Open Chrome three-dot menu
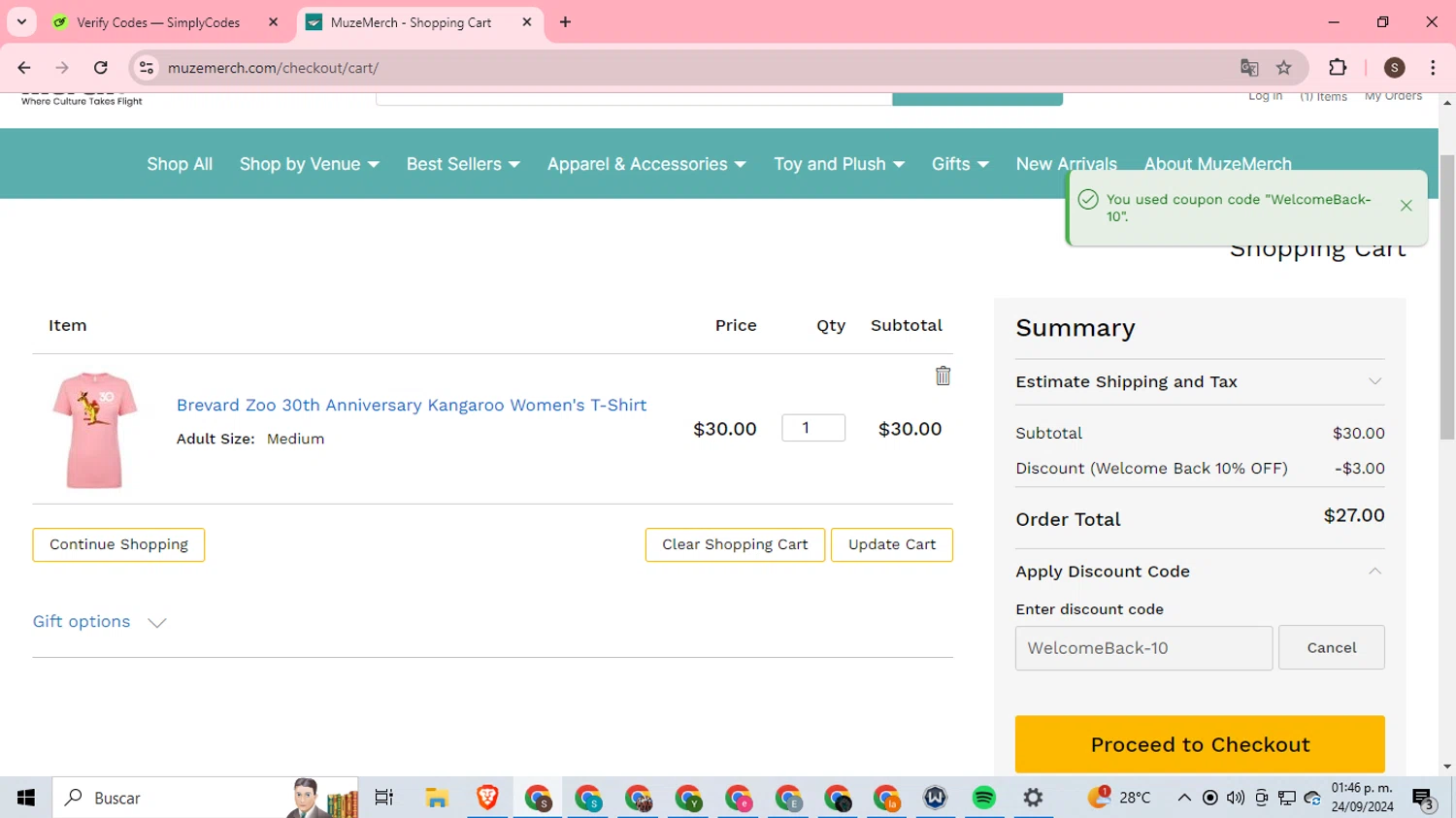 (1433, 68)
